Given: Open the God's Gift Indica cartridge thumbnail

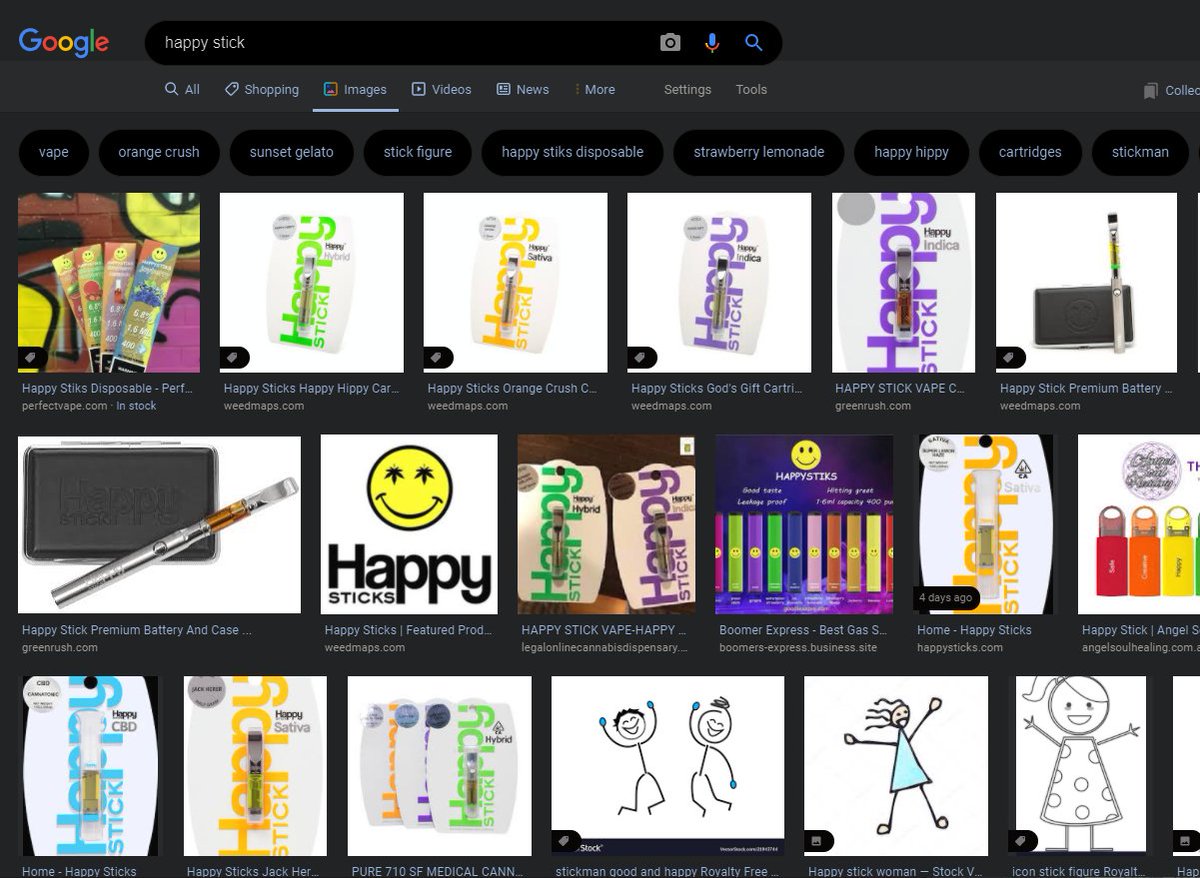Looking at the screenshot, I should 719,283.
